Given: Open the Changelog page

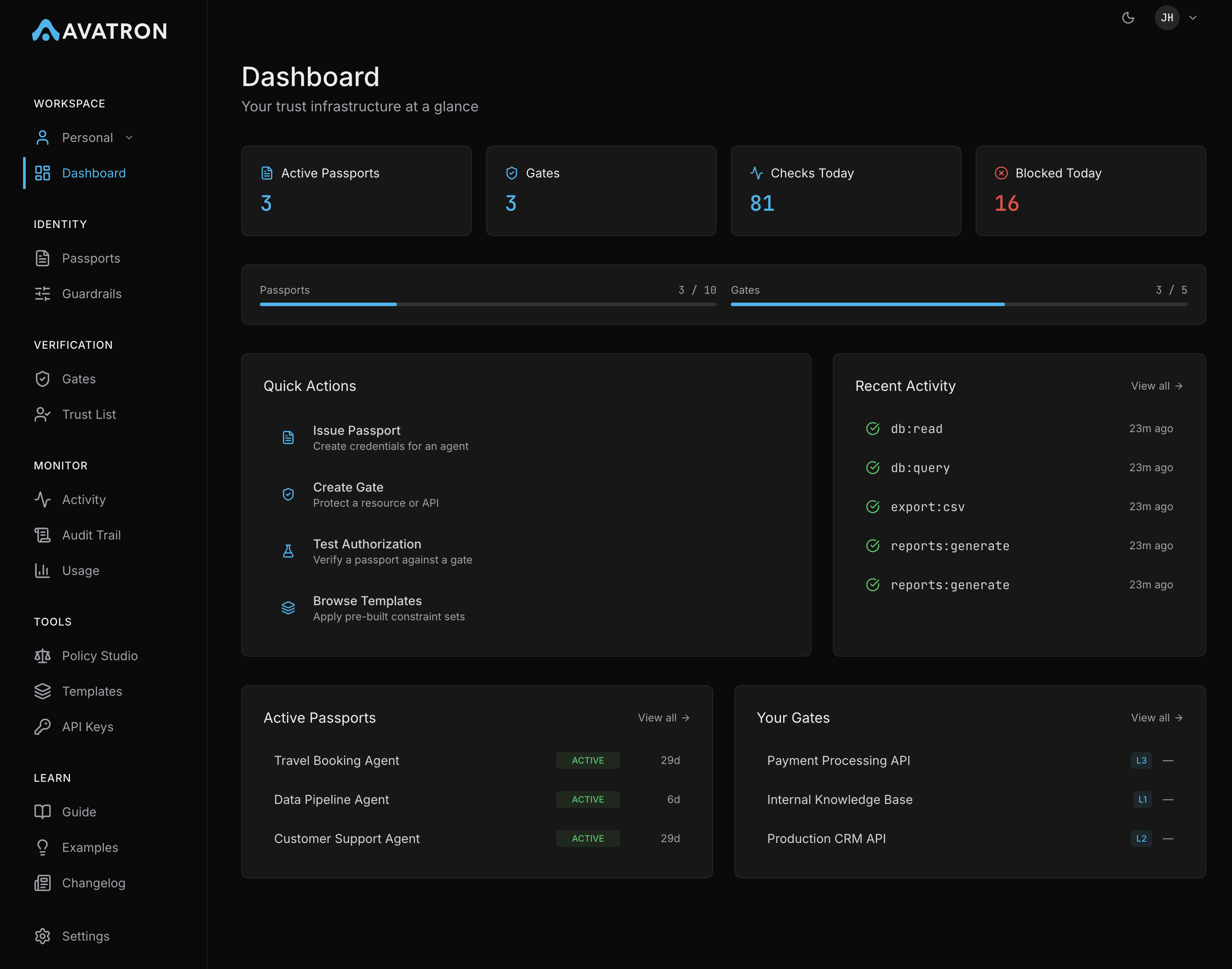Looking at the screenshot, I should click(x=94, y=883).
